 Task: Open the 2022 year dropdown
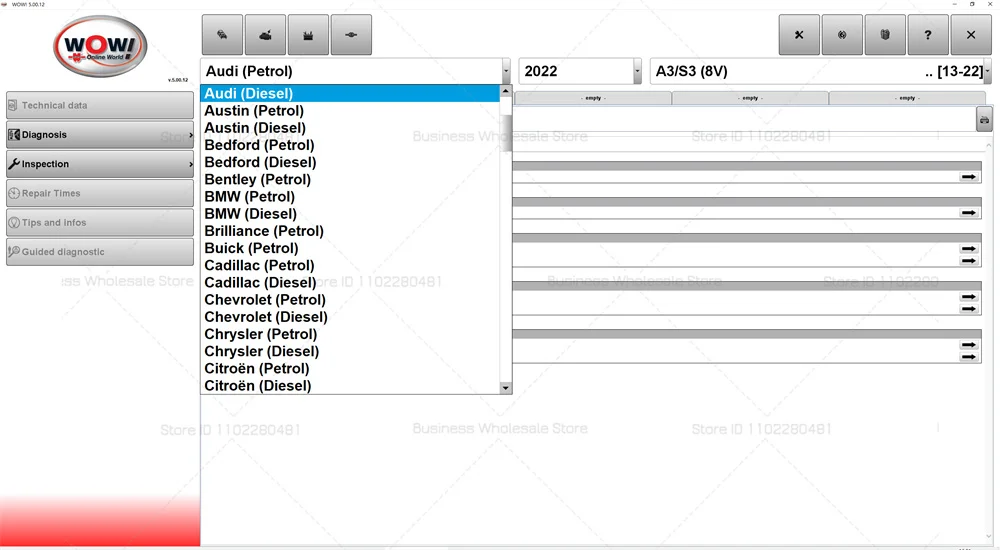[580, 71]
